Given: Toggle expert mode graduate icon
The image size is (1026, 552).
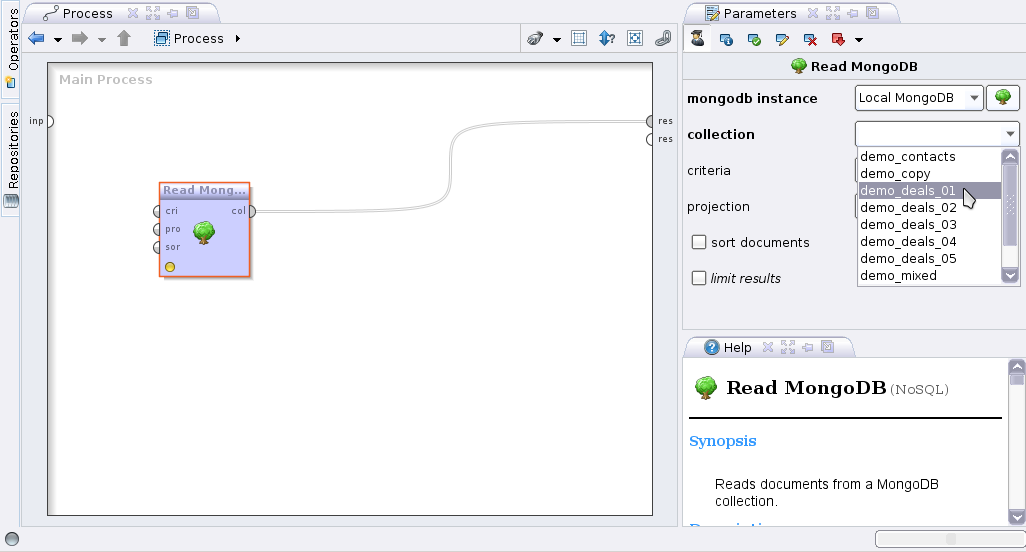Looking at the screenshot, I should coord(697,39).
